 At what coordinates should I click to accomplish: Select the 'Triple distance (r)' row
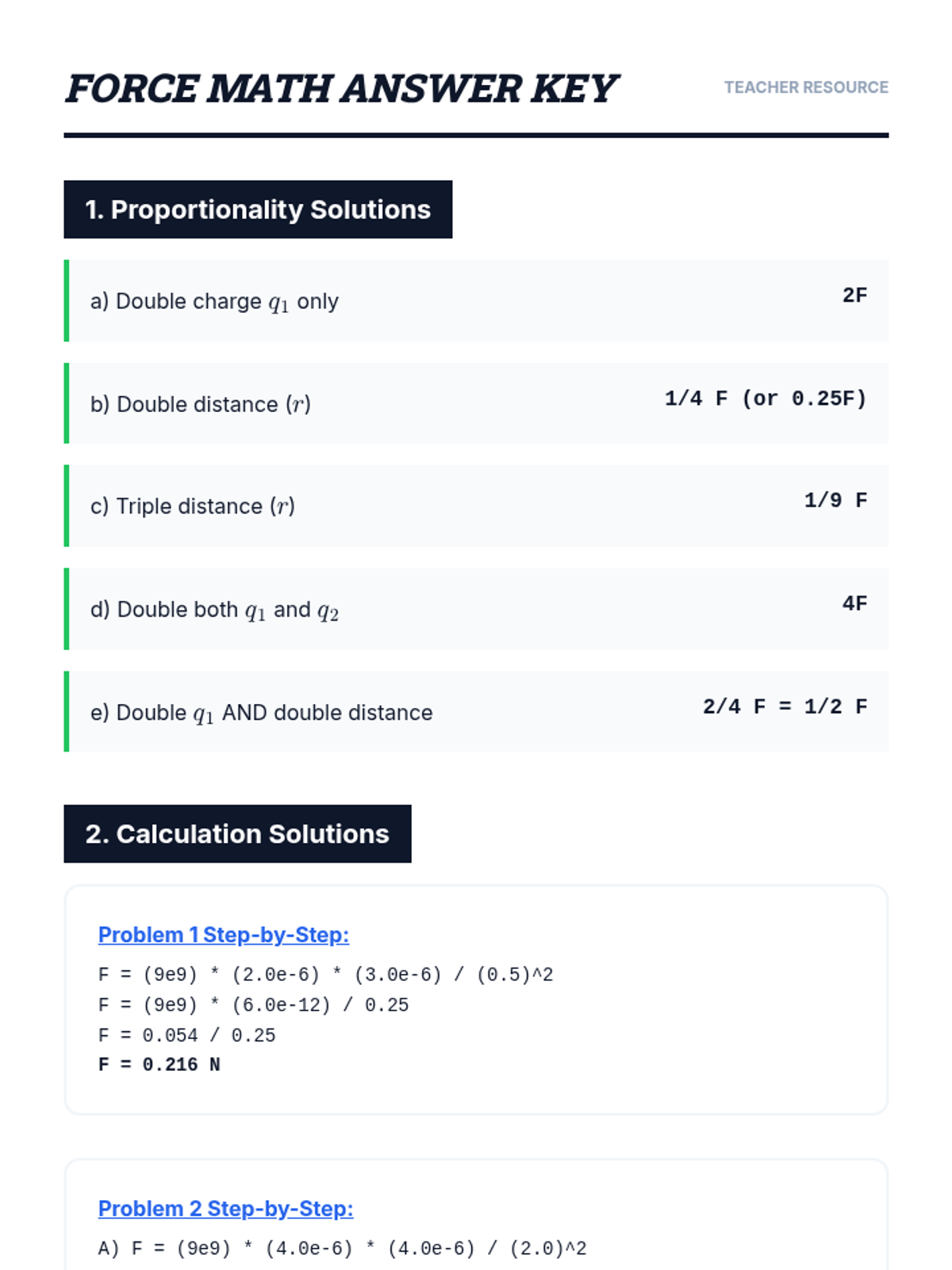[x=476, y=506]
